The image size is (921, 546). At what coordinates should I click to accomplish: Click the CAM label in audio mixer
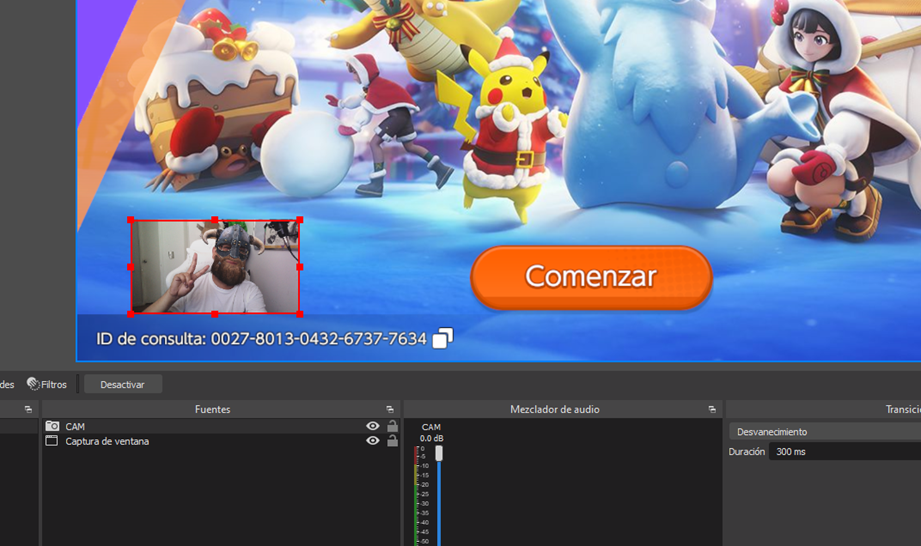[431, 427]
